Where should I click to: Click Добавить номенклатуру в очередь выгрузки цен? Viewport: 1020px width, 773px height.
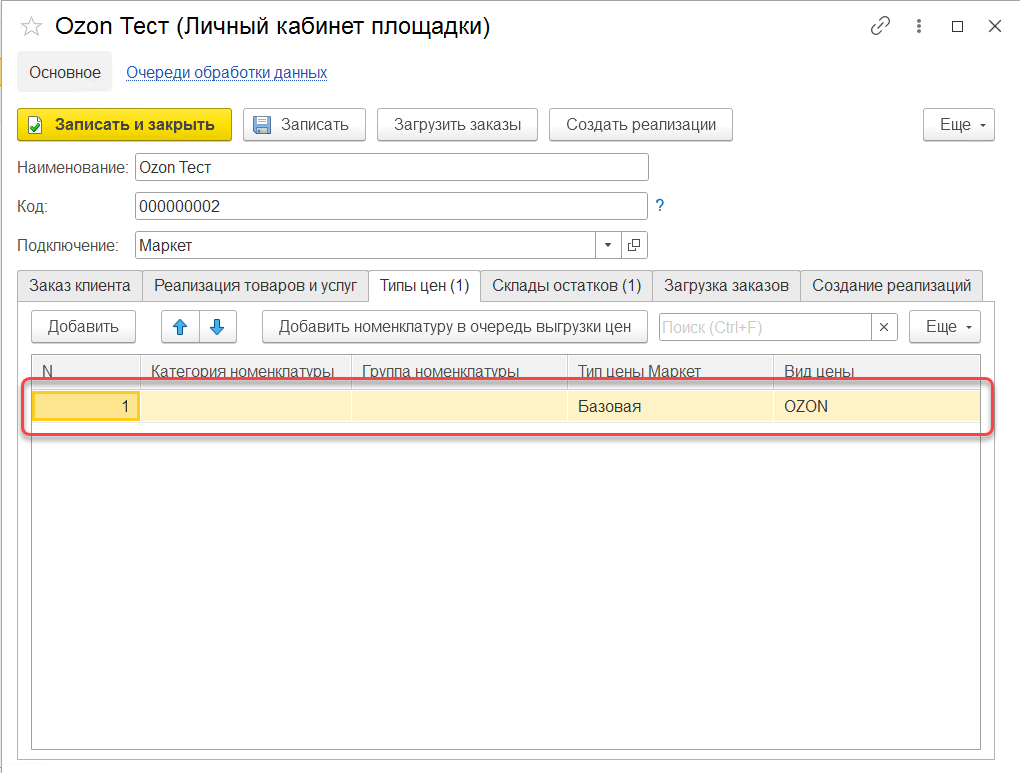coord(455,327)
